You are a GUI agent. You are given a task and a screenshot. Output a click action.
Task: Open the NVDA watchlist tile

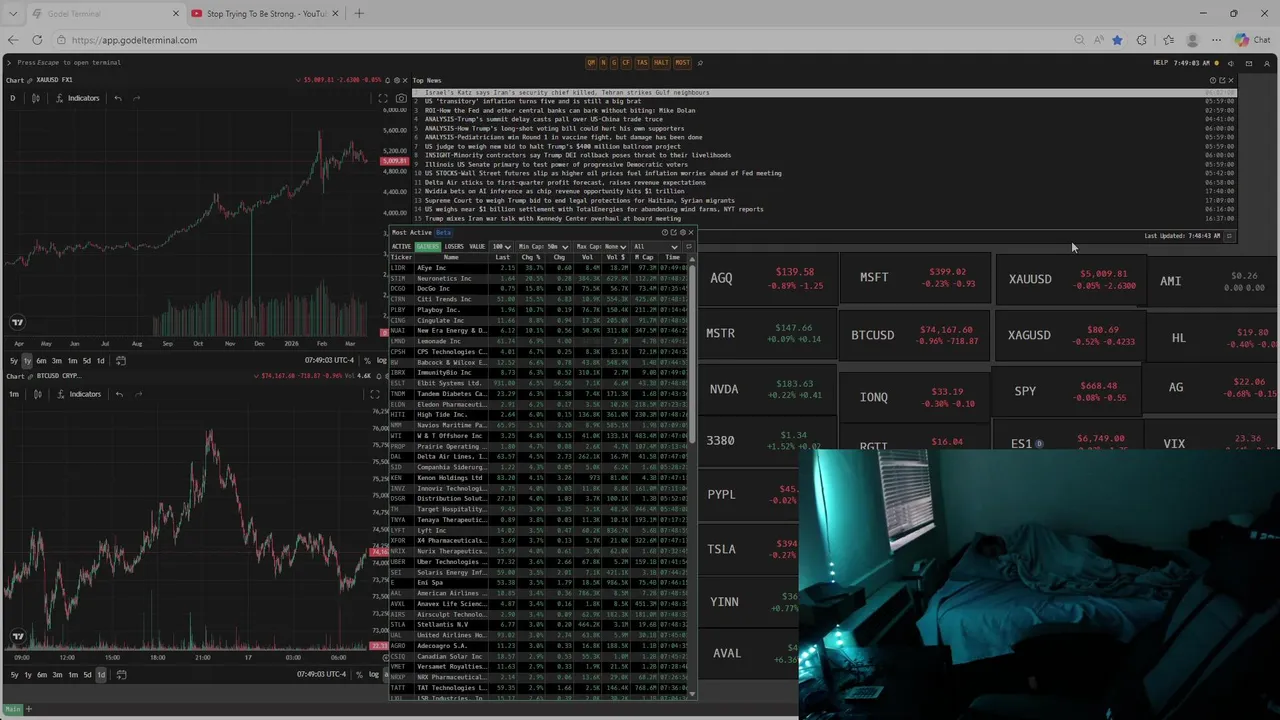pos(768,389)
